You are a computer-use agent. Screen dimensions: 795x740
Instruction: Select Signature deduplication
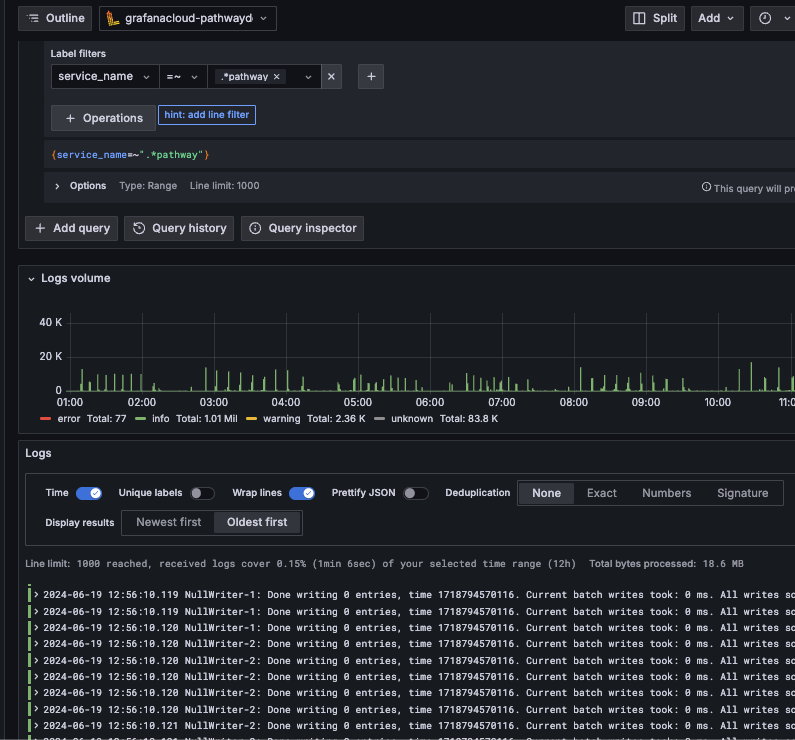click(x=742, y=493)
